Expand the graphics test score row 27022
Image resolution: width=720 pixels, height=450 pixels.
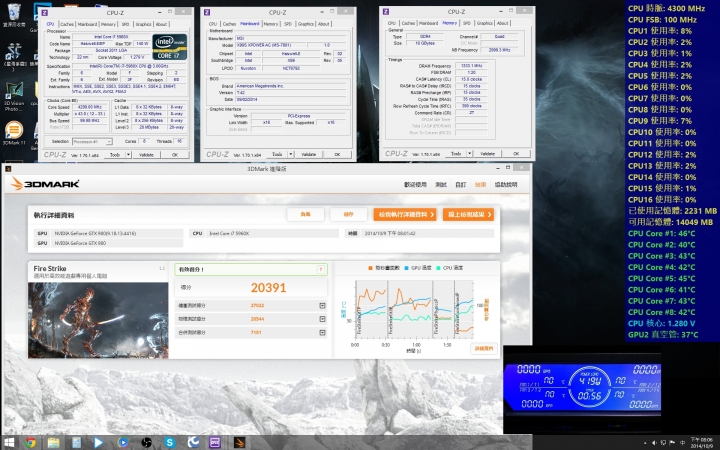click(x=322, y=305)
